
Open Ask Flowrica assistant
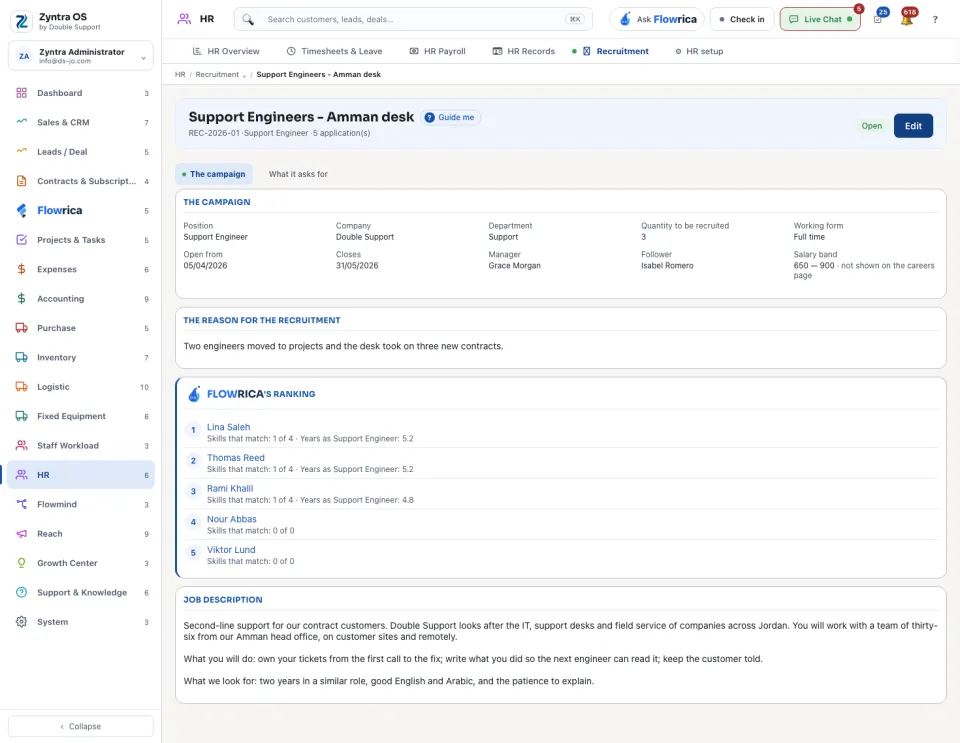click(x=657, y=20)
